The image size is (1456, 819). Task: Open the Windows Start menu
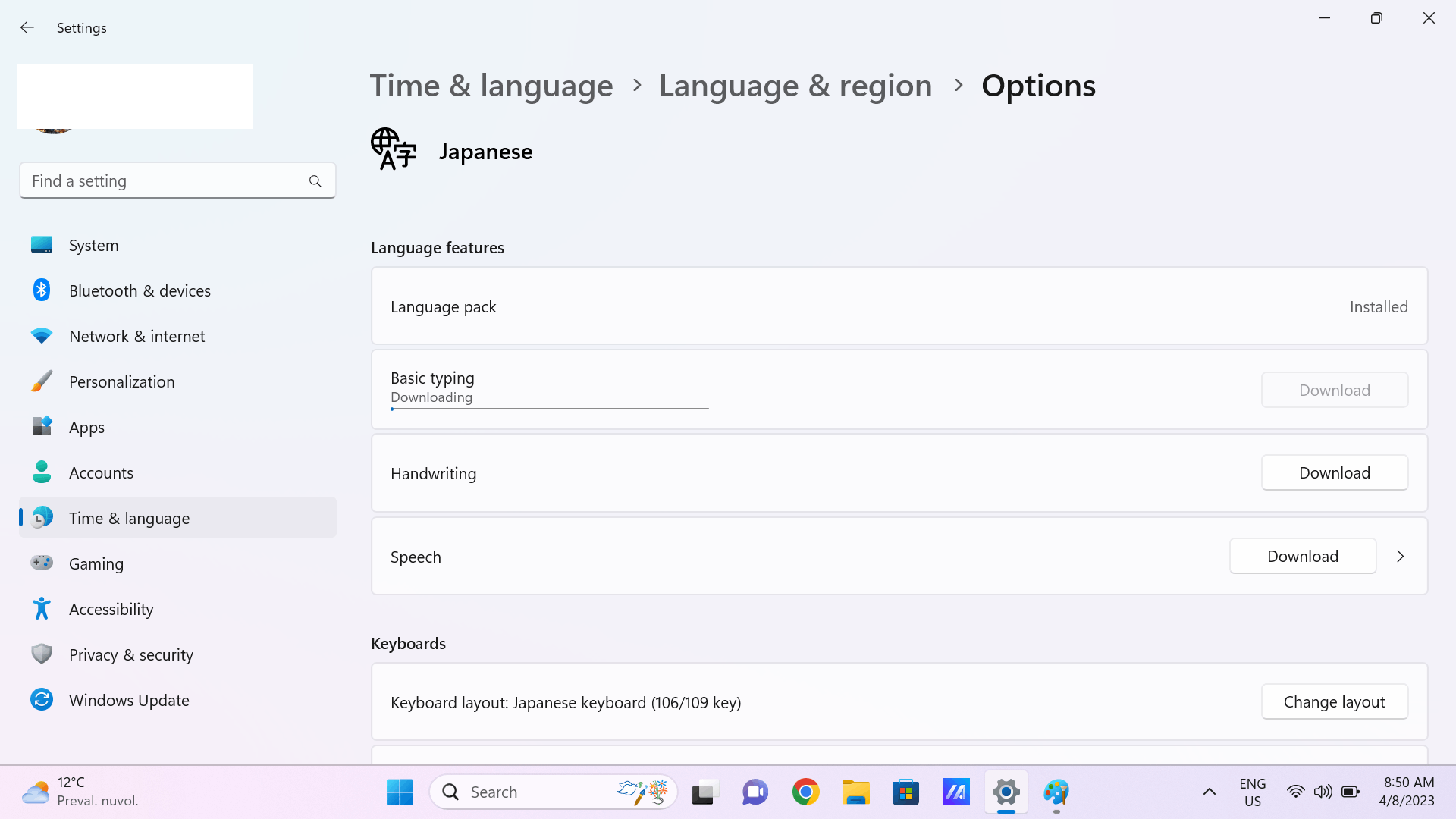(400, 792)
